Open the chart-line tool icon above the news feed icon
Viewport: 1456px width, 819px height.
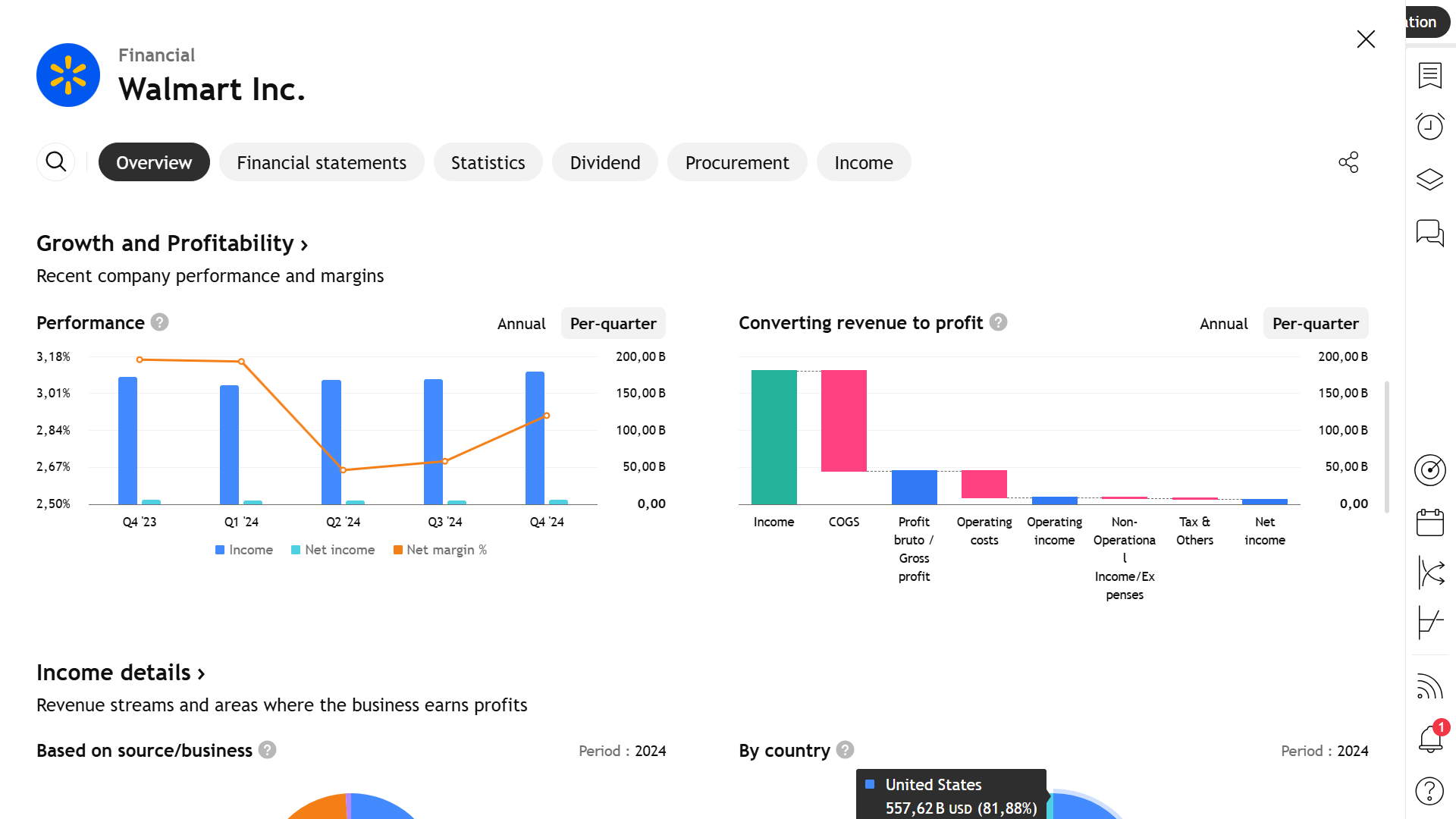pyautogui.click(x=1430, y=623)
